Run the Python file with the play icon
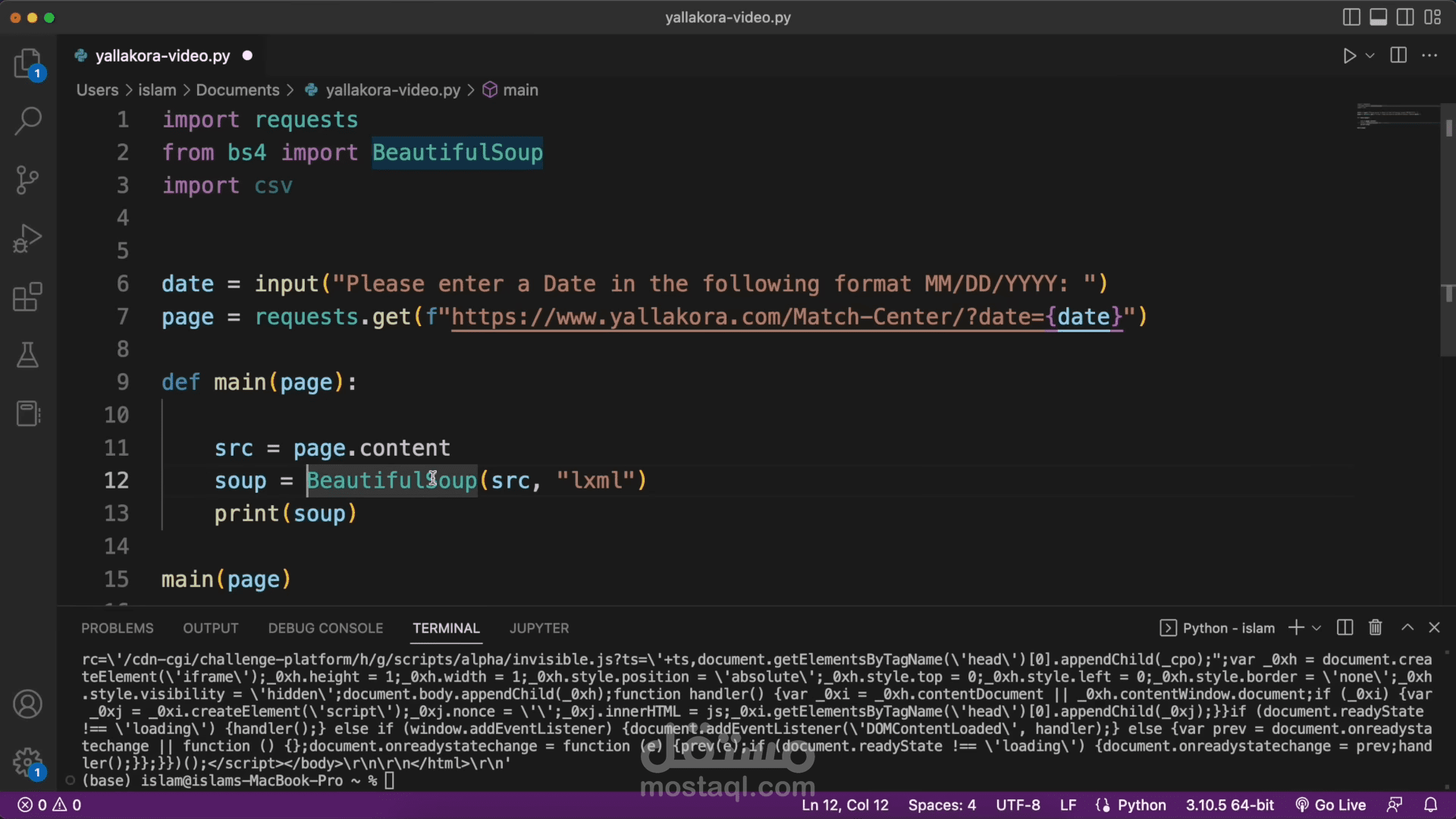 point(1349,55)
